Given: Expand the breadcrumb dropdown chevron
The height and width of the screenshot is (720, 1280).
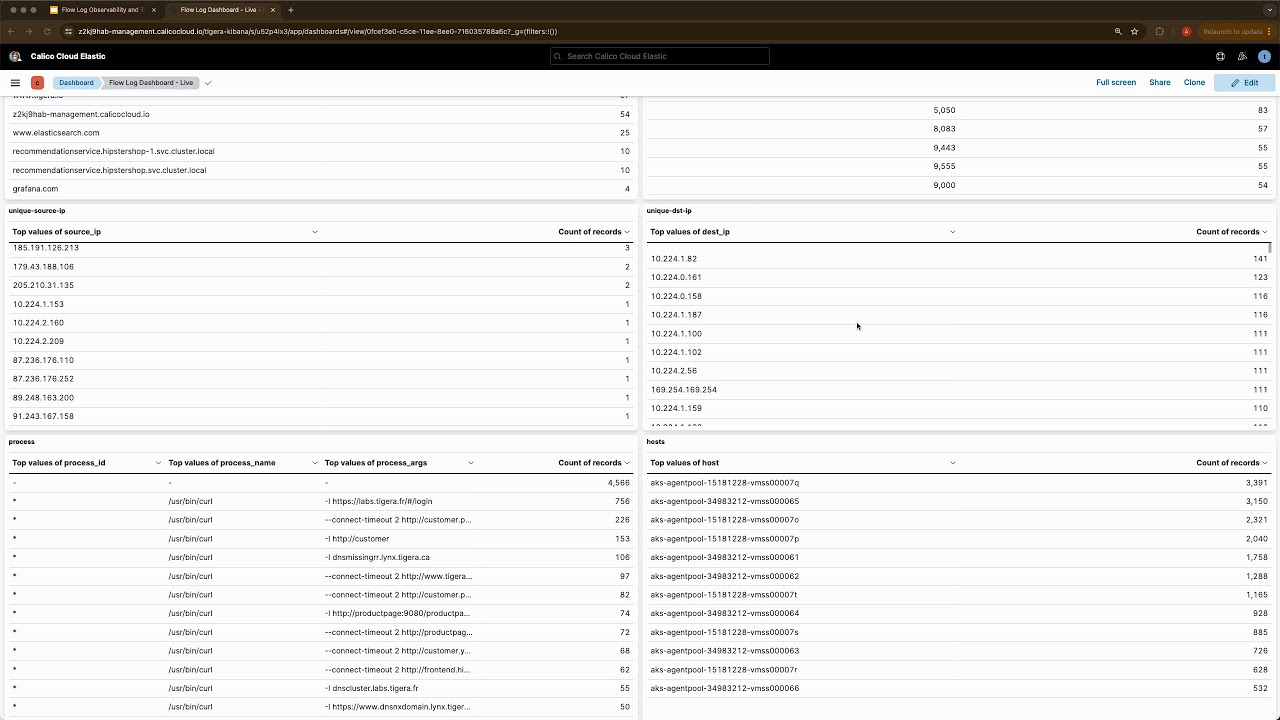Looking at the screenshot, I should [208, 83].
